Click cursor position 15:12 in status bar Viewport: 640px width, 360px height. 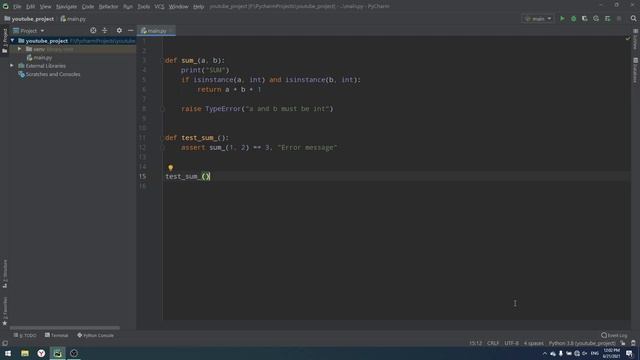pos(475,343)
